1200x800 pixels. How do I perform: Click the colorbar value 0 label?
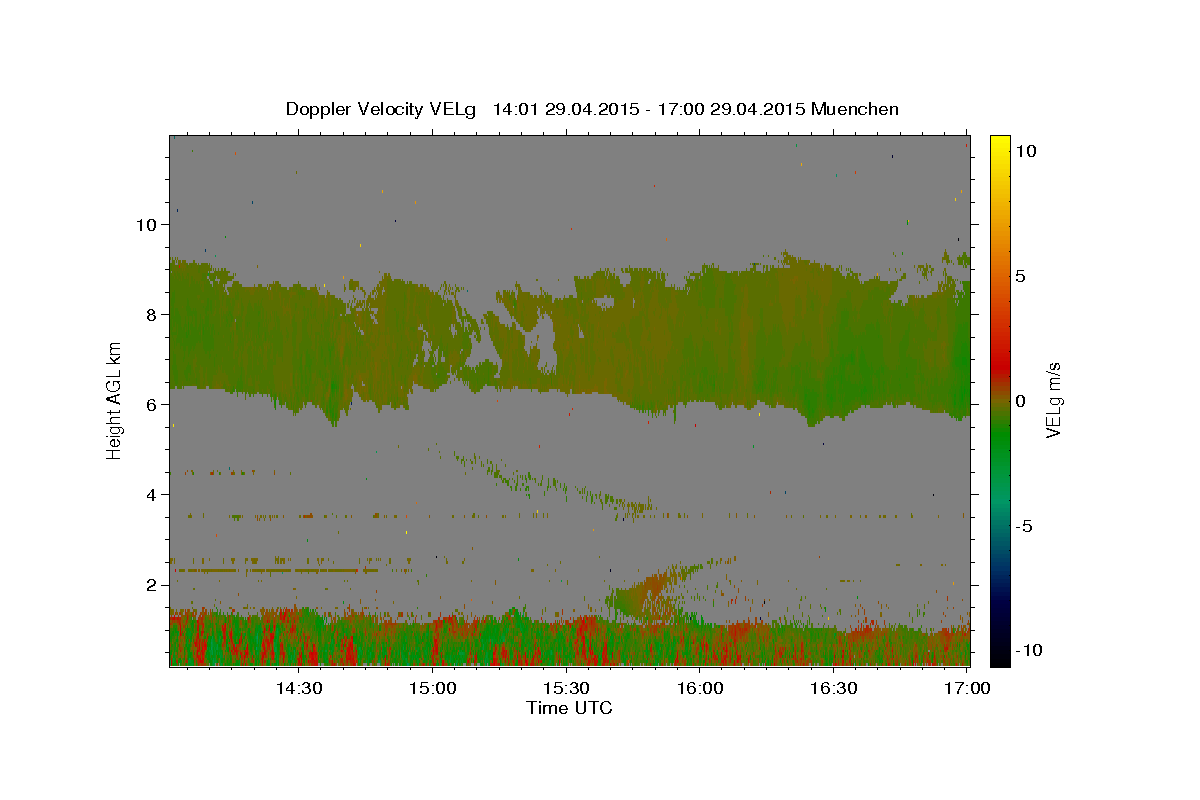[1021, 401]
